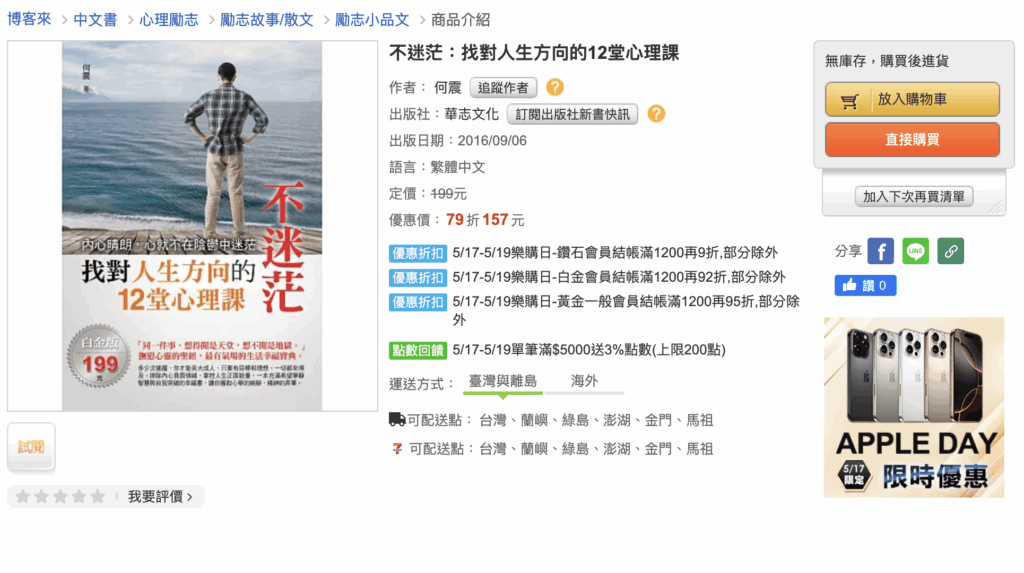
Task: Share via the LINE icon
Action: (x=916, y=251)
